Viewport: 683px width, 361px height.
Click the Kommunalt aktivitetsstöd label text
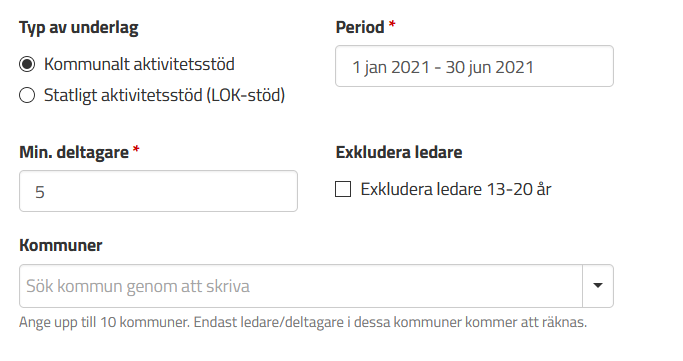pos(139,64)
